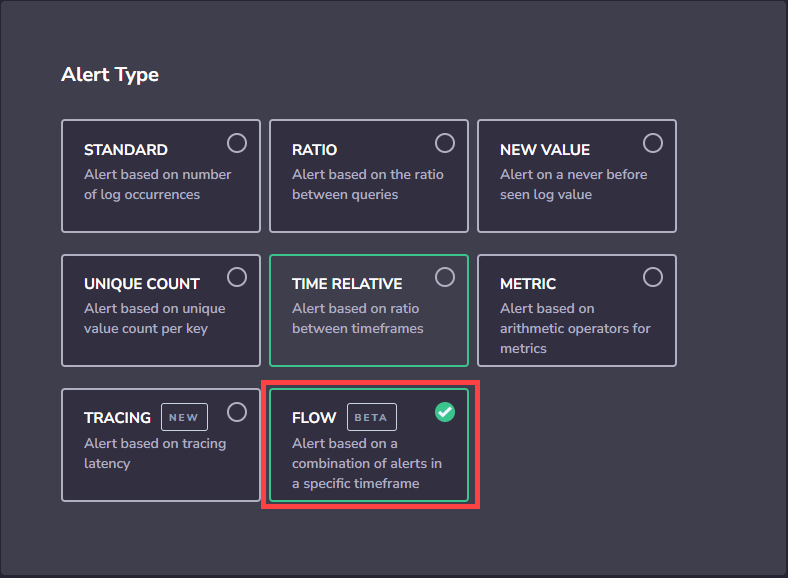Click the BETA badge on Flow
The height and width of the screenshot is (578, 788).
click(x=371, y=417)
